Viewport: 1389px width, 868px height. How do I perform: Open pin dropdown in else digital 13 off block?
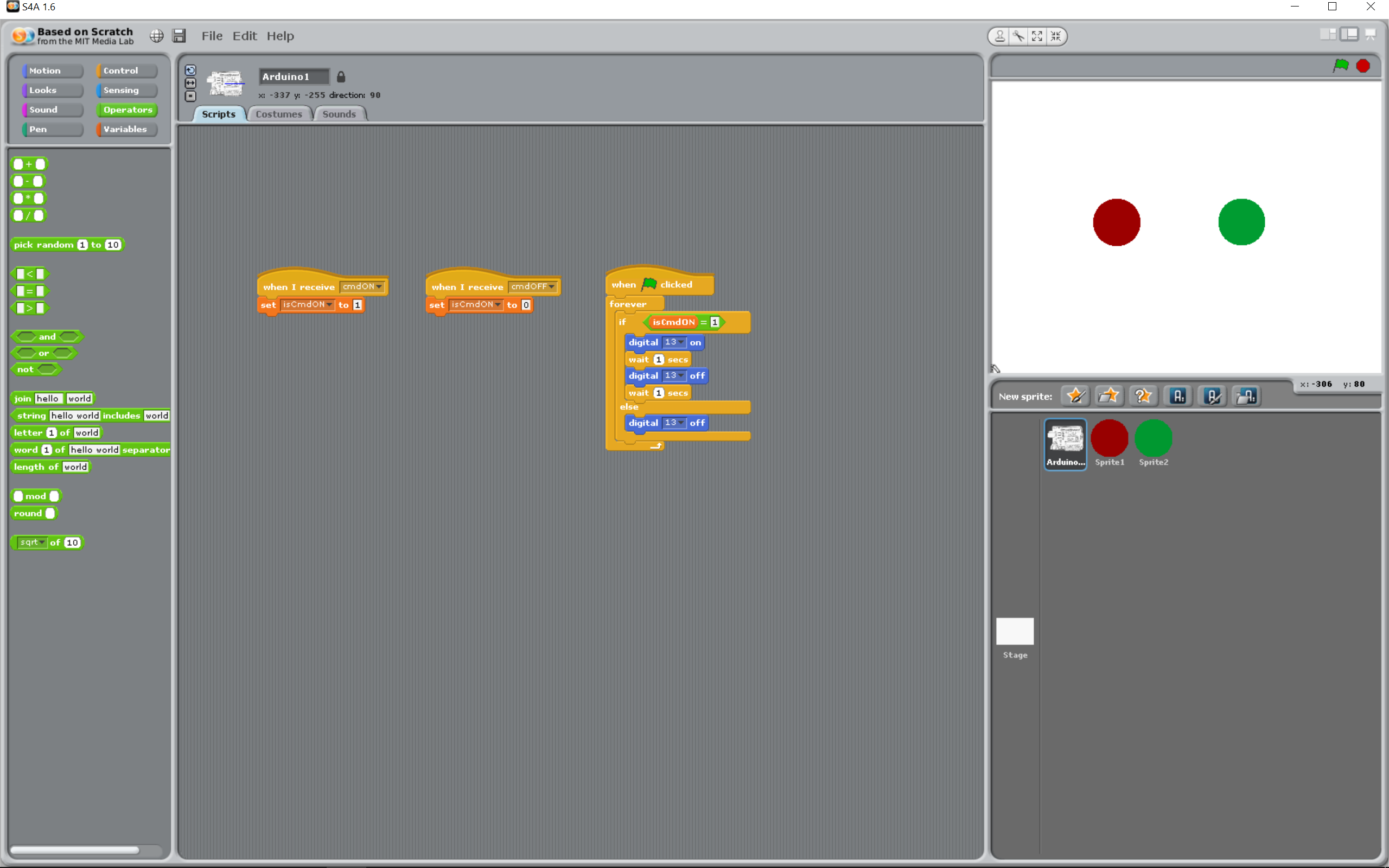(674, 423)
